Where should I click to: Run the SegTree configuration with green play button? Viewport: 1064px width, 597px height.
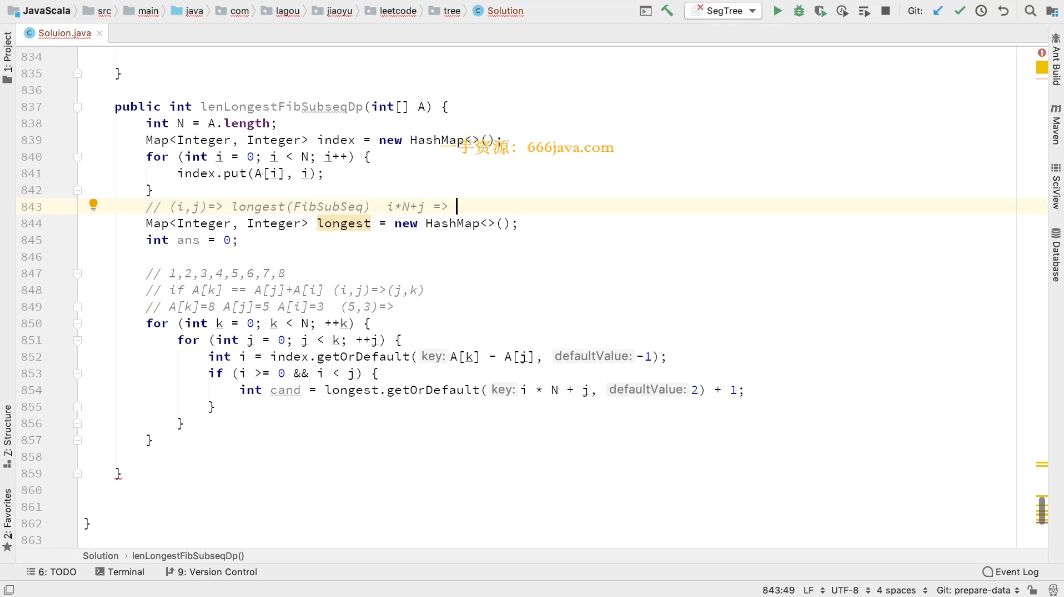(x=777, y=11)
